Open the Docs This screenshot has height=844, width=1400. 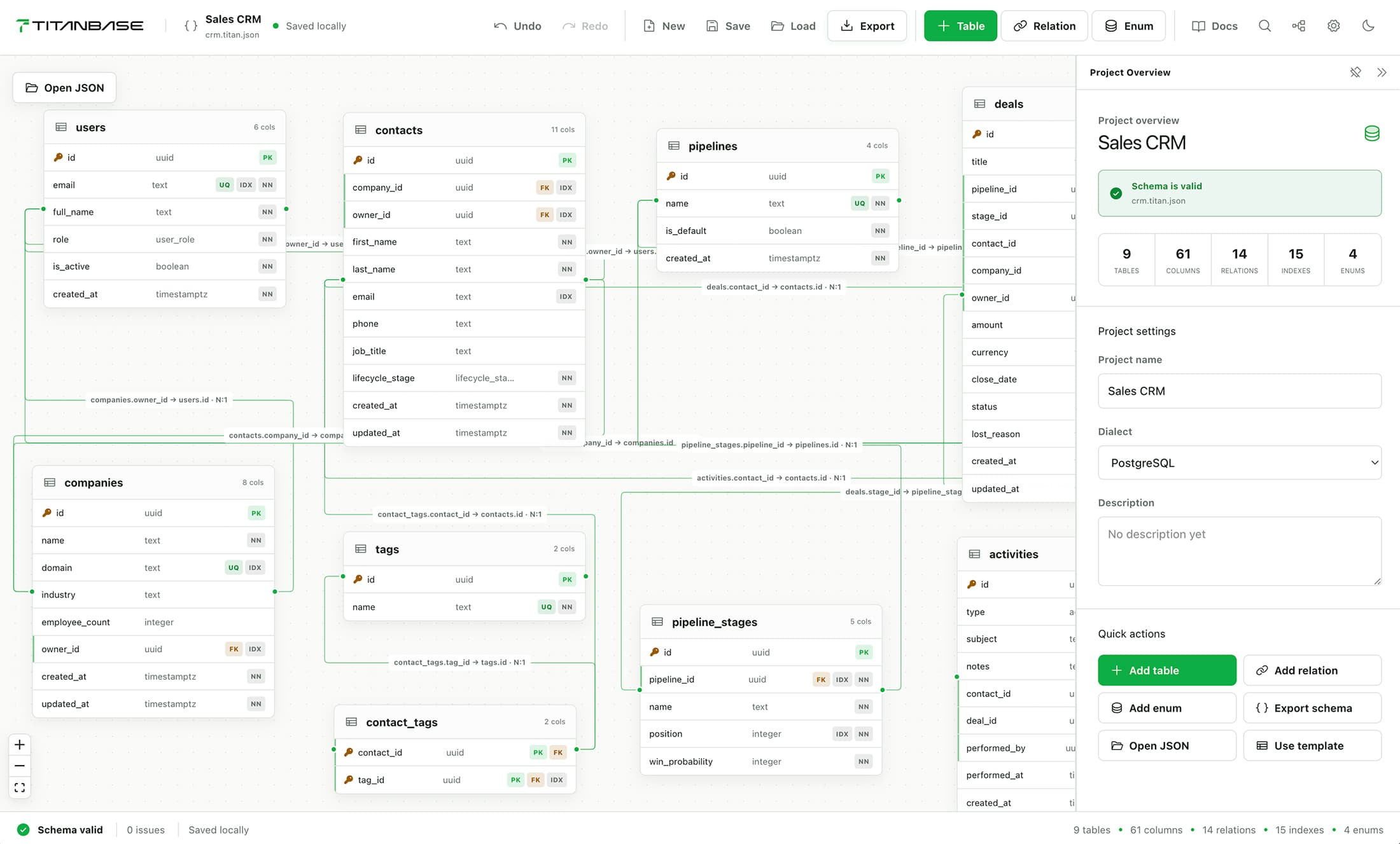1215,26
